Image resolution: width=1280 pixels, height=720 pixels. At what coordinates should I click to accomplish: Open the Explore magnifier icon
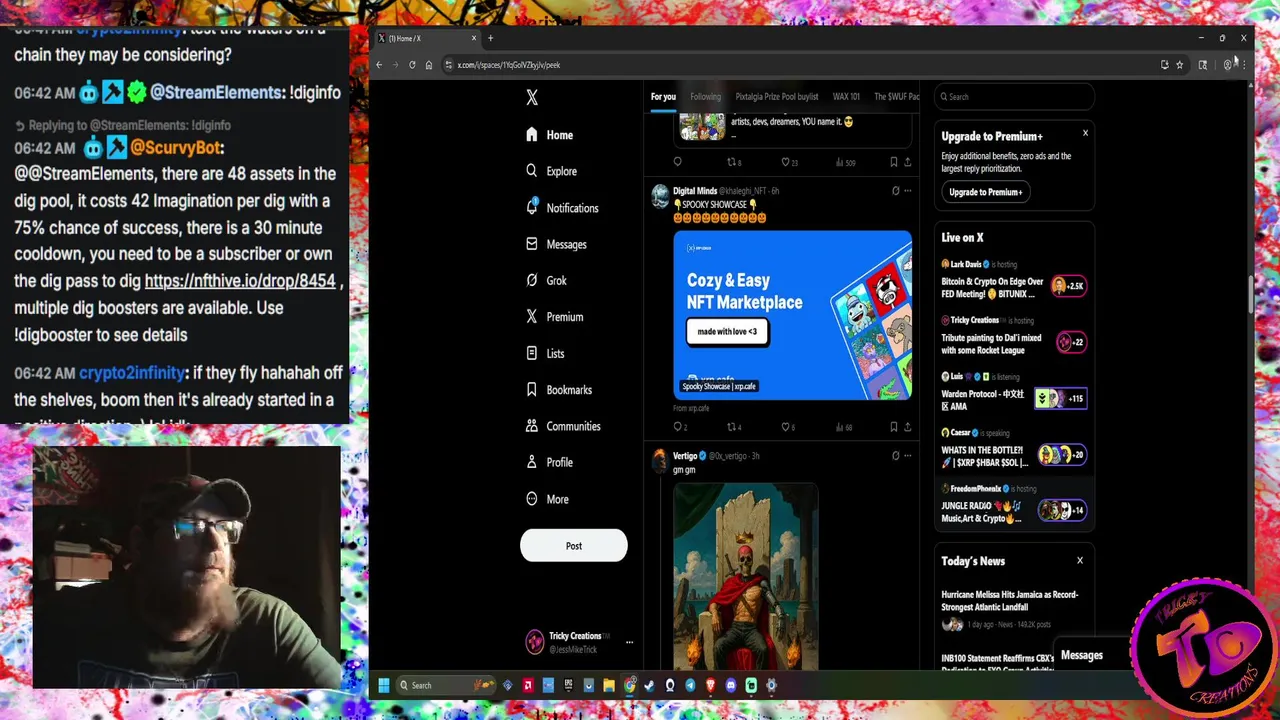pyautogui.click(x=532, y=171)
